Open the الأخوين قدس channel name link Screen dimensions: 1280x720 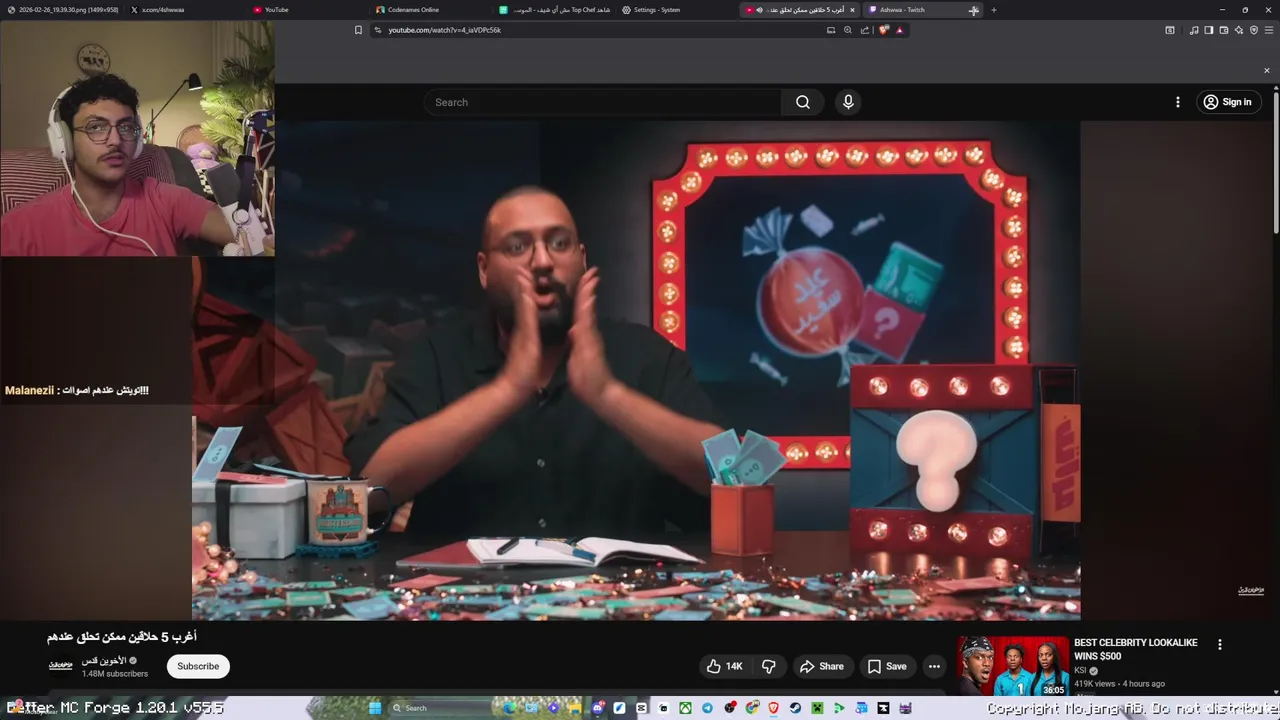(x=103, y=661)
